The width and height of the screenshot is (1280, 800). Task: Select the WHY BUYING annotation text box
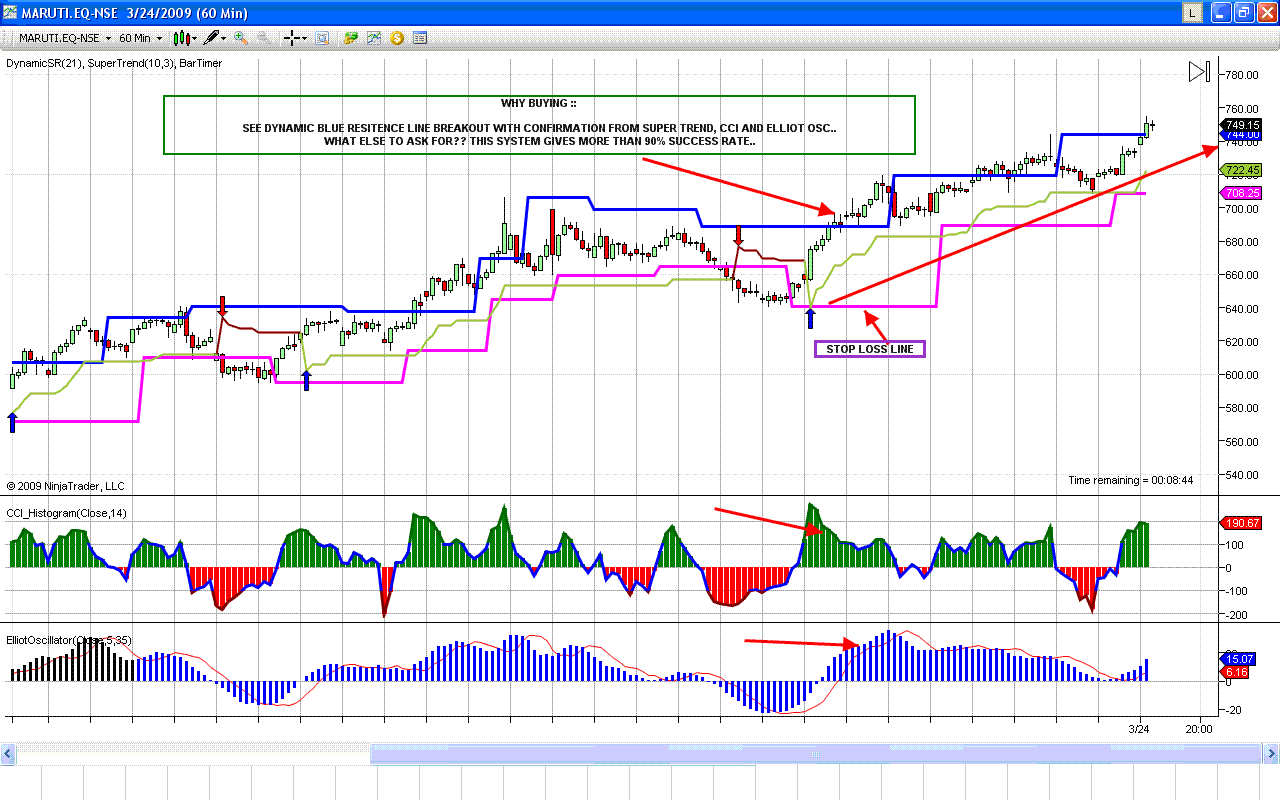[539, 125]
